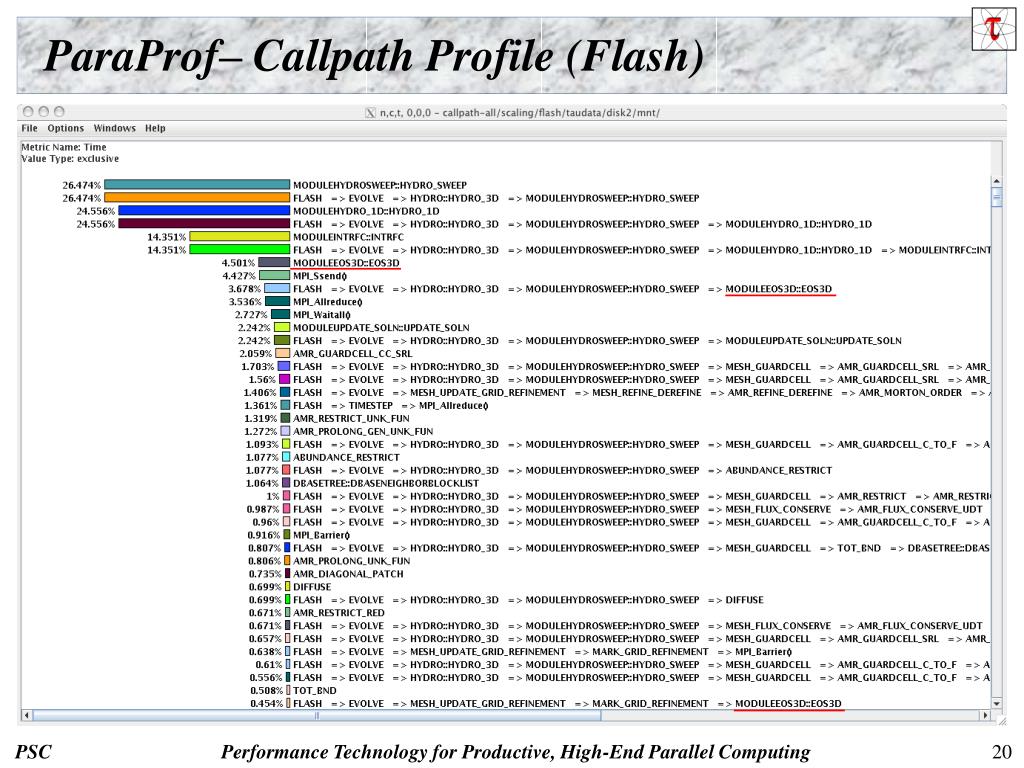Select DIFFUSE 0.699% function label
The height and width of the screenshot is (768, 1024).
[x=312, y=587]
